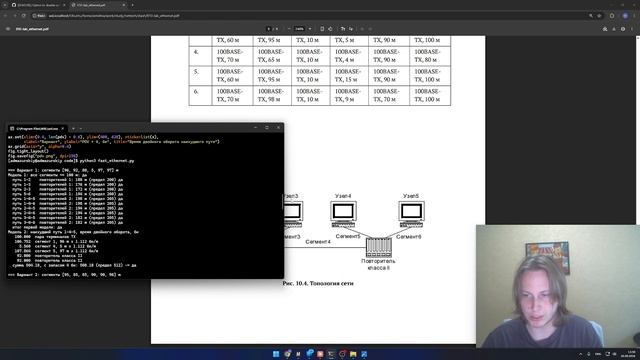Image resolution: width=640 pixels, height=360 pixels.
Task: Expand the terminal profile dropdown arrow
Action: [81, 128]
